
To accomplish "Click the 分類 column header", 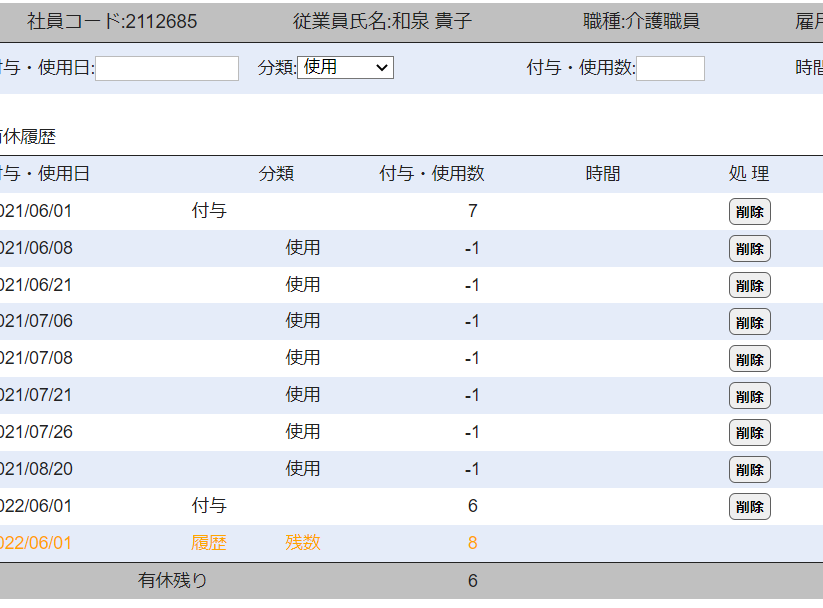I will pos(276,174).
